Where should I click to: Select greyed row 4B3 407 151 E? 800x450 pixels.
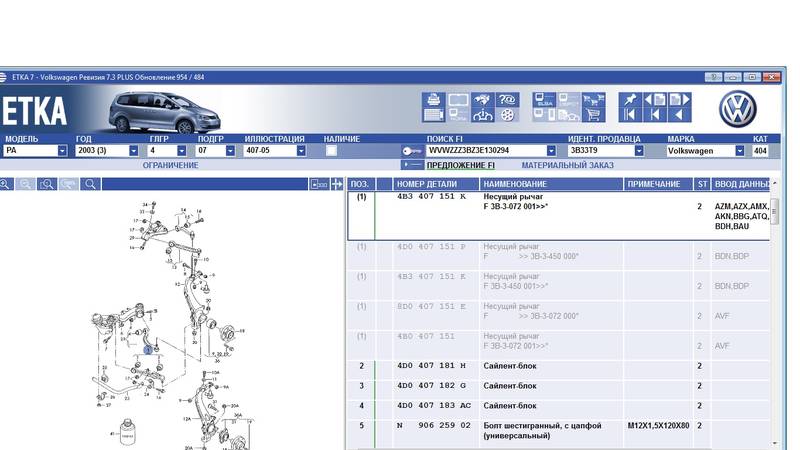559,286
